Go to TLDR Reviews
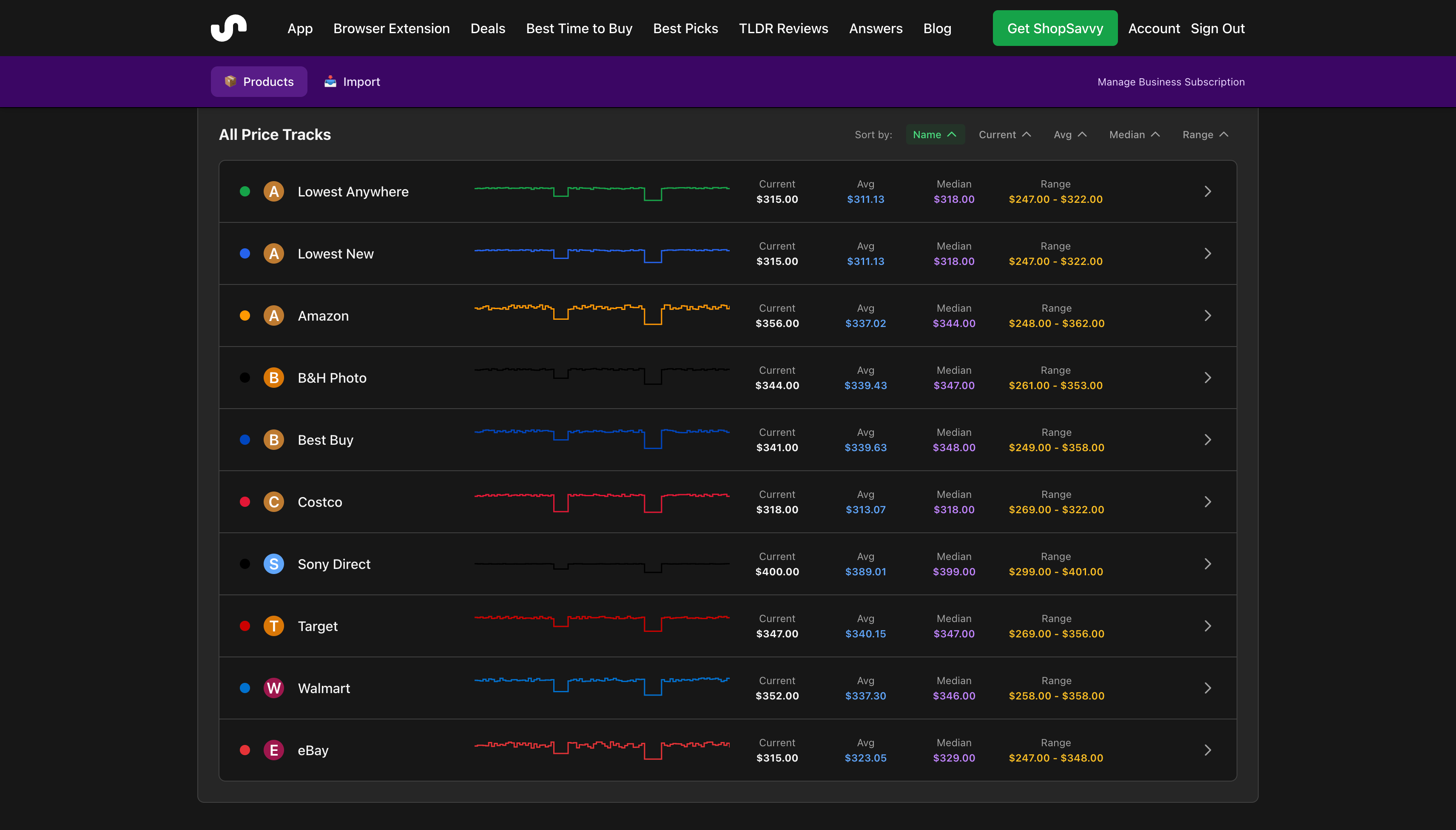1456x830 pixels. [783, 28]
